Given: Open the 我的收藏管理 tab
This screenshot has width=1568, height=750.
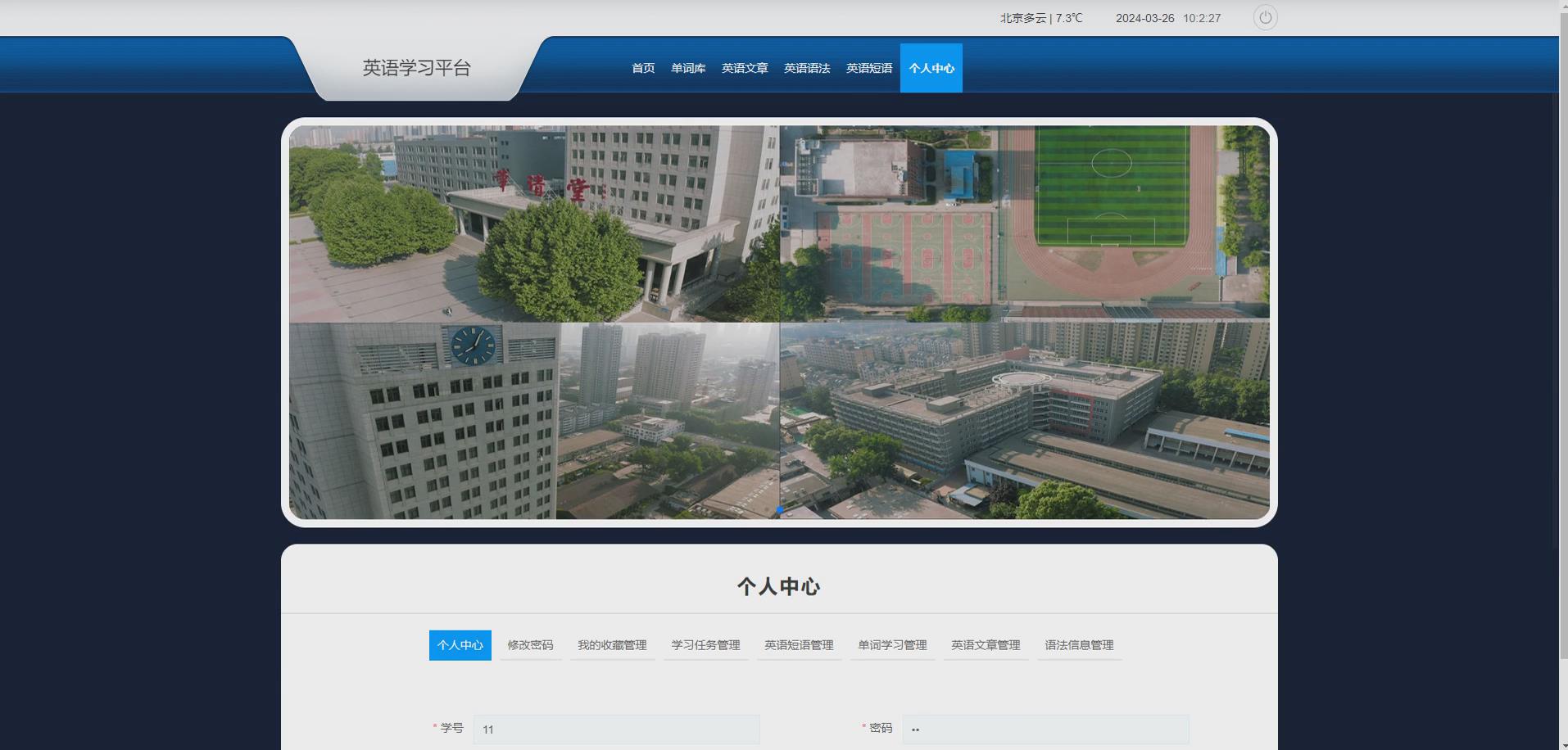Looking at the screenshot, I should point(612,645).
